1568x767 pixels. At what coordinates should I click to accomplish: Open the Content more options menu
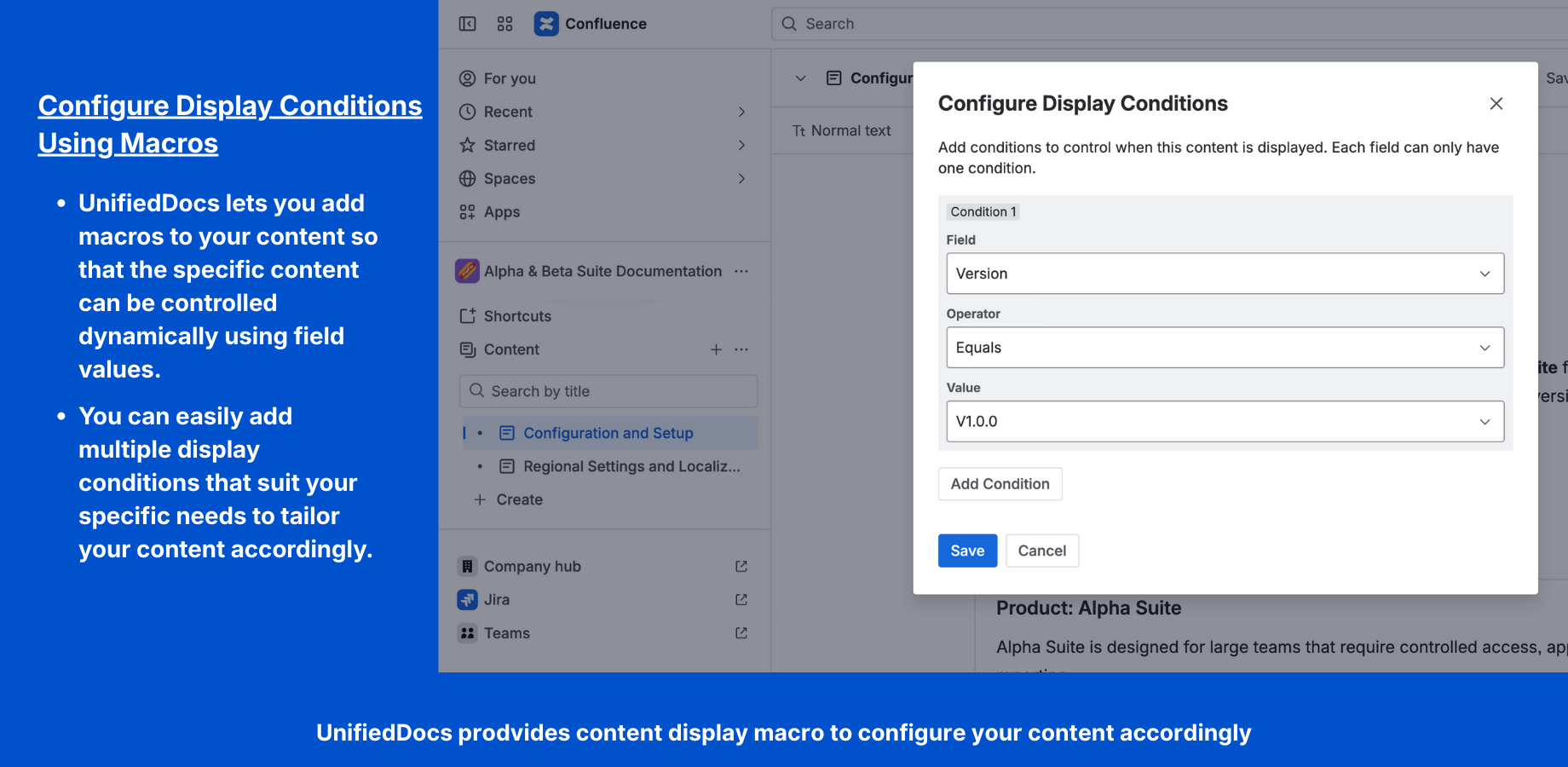pyautogui.click(x=741, y=349)
